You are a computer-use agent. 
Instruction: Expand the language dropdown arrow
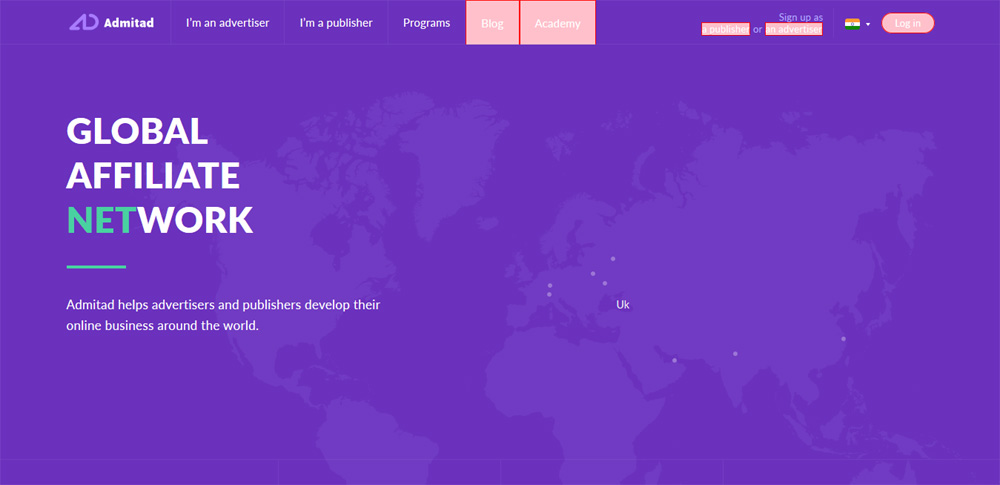tap(868, 24)
